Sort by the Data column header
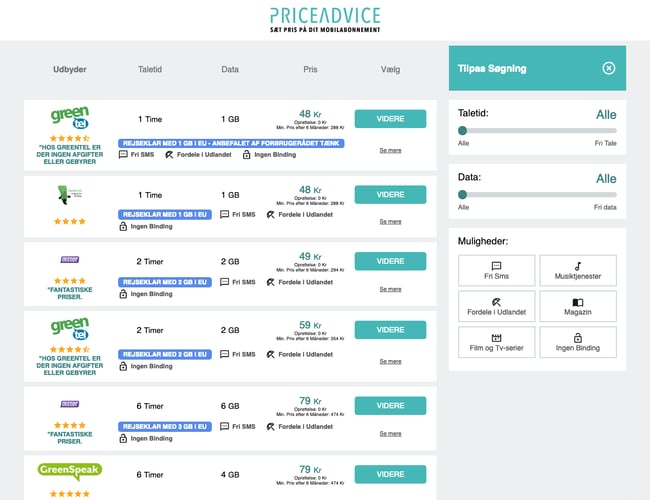The height and width of the screenshot is (500, 650). (x=229, y=69)
